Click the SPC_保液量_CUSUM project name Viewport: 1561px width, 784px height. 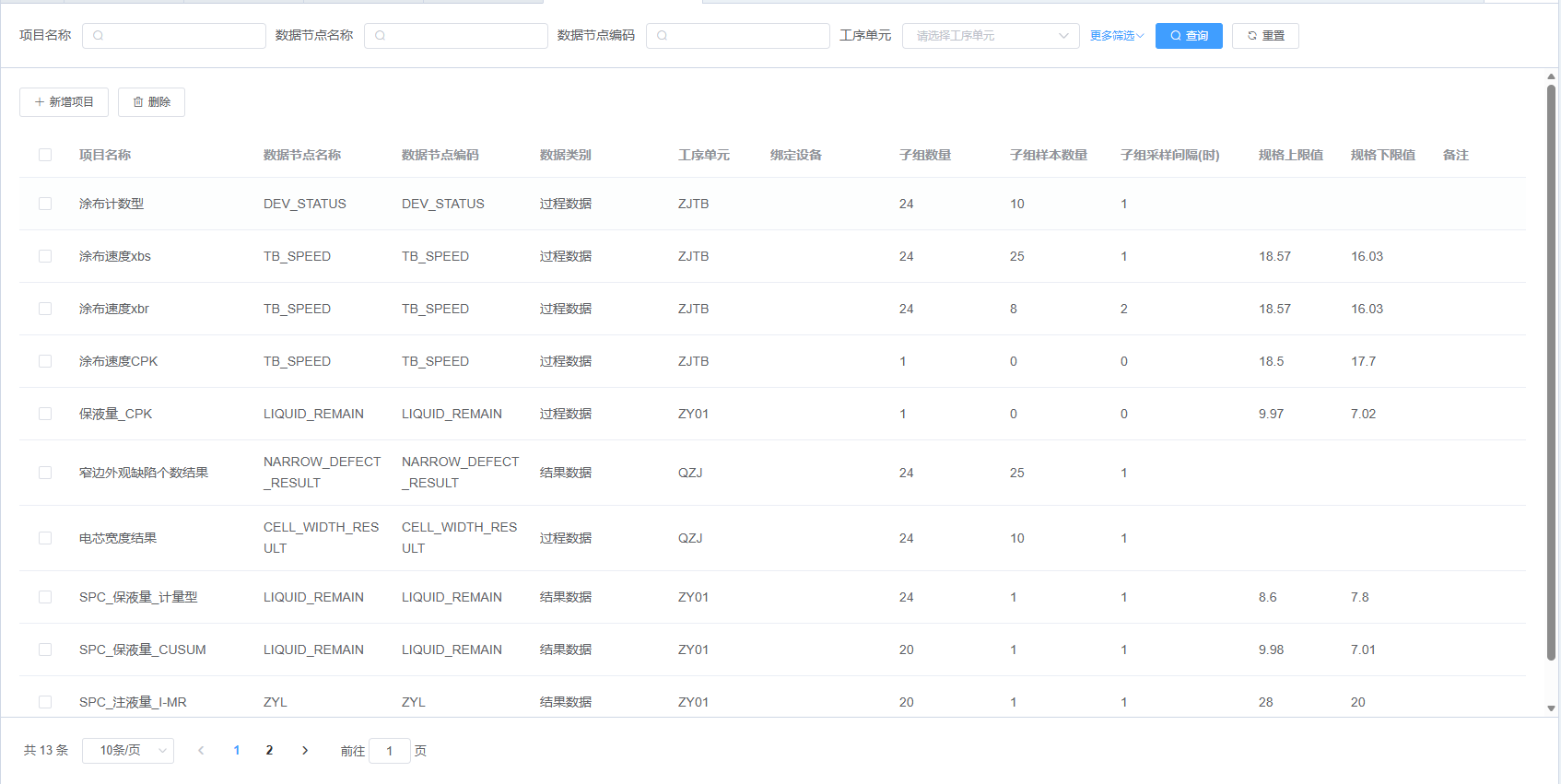(143, 649)
